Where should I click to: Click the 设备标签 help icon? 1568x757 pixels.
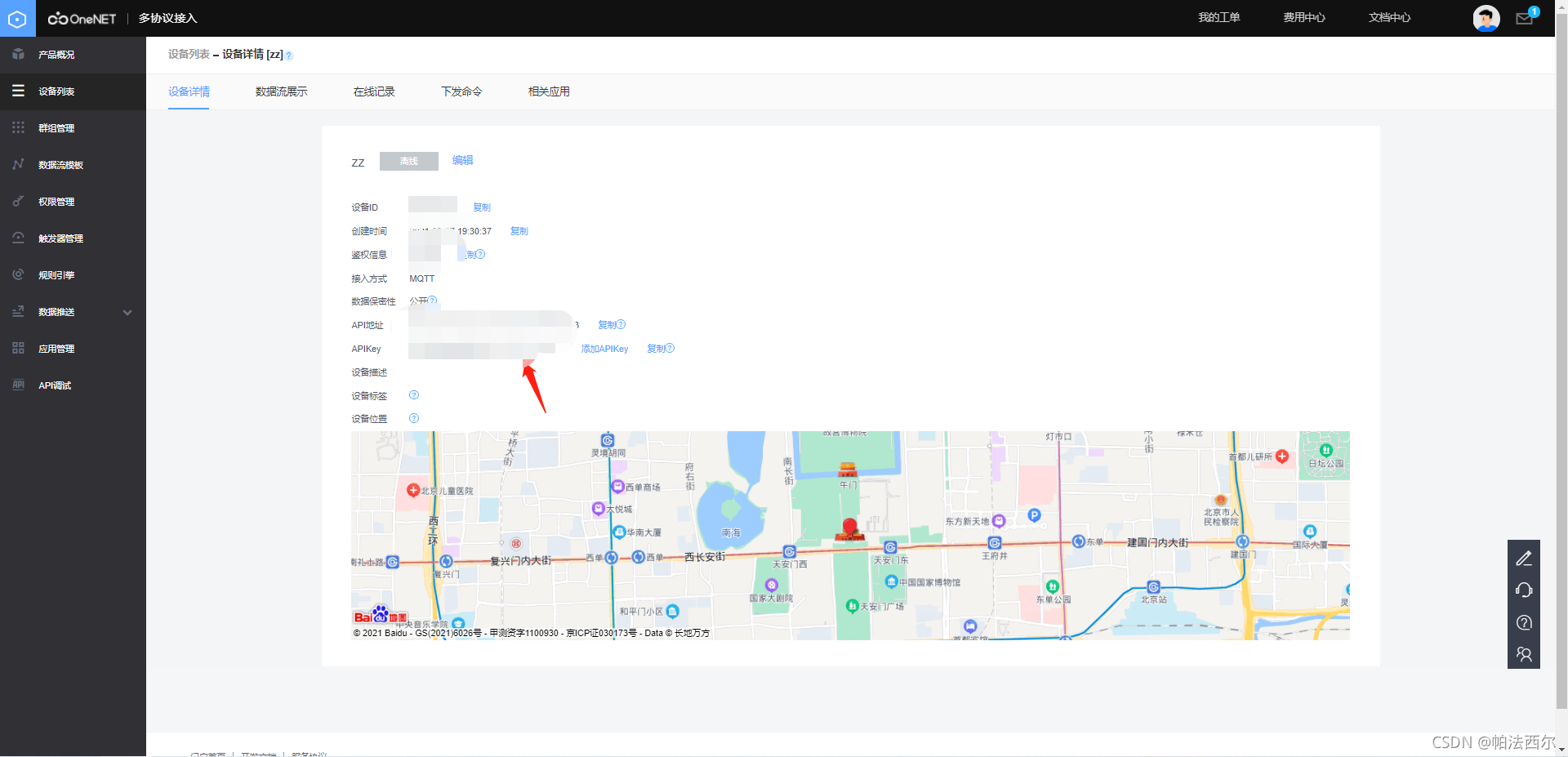pos(414,395)
